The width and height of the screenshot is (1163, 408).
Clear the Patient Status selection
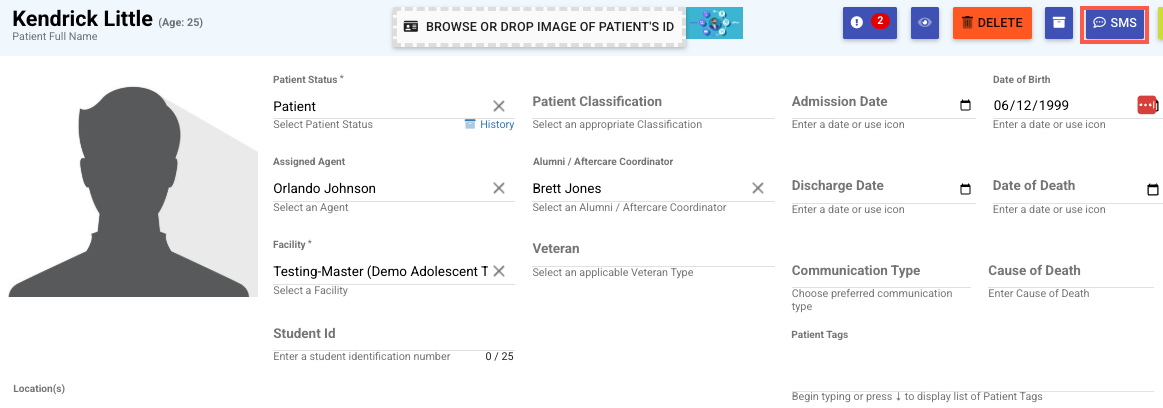(x=499, y=106)
